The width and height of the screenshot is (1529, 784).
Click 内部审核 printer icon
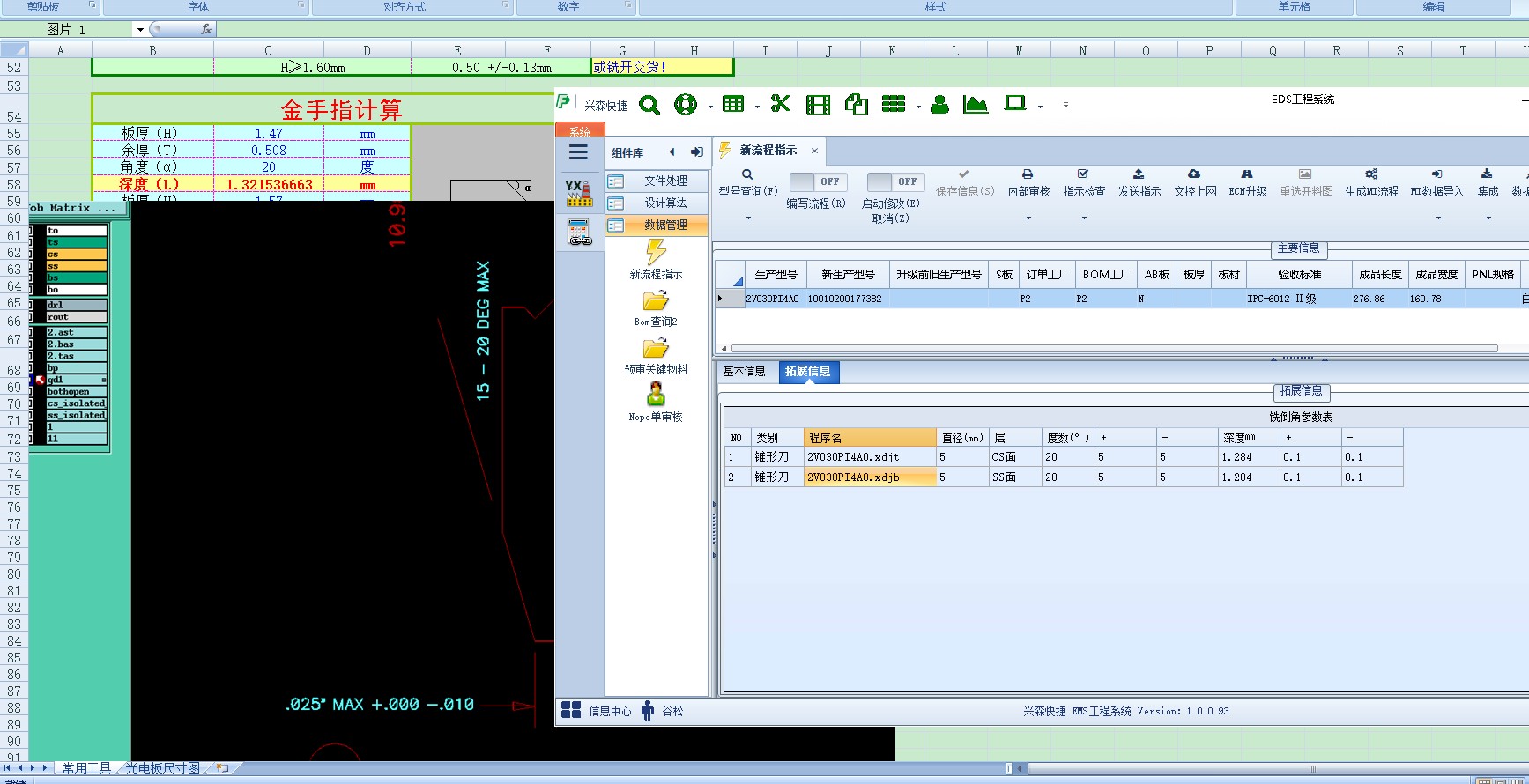point(1028,174)
